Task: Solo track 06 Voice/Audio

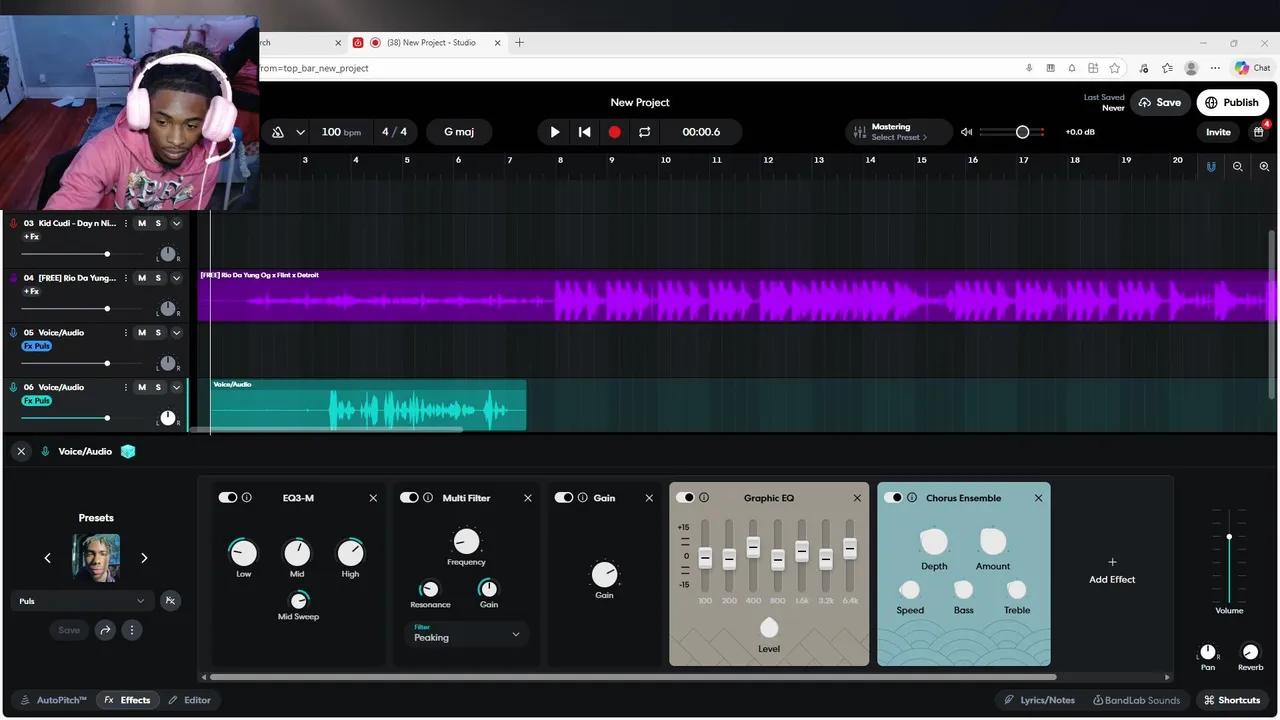Action: click(158, 387)
